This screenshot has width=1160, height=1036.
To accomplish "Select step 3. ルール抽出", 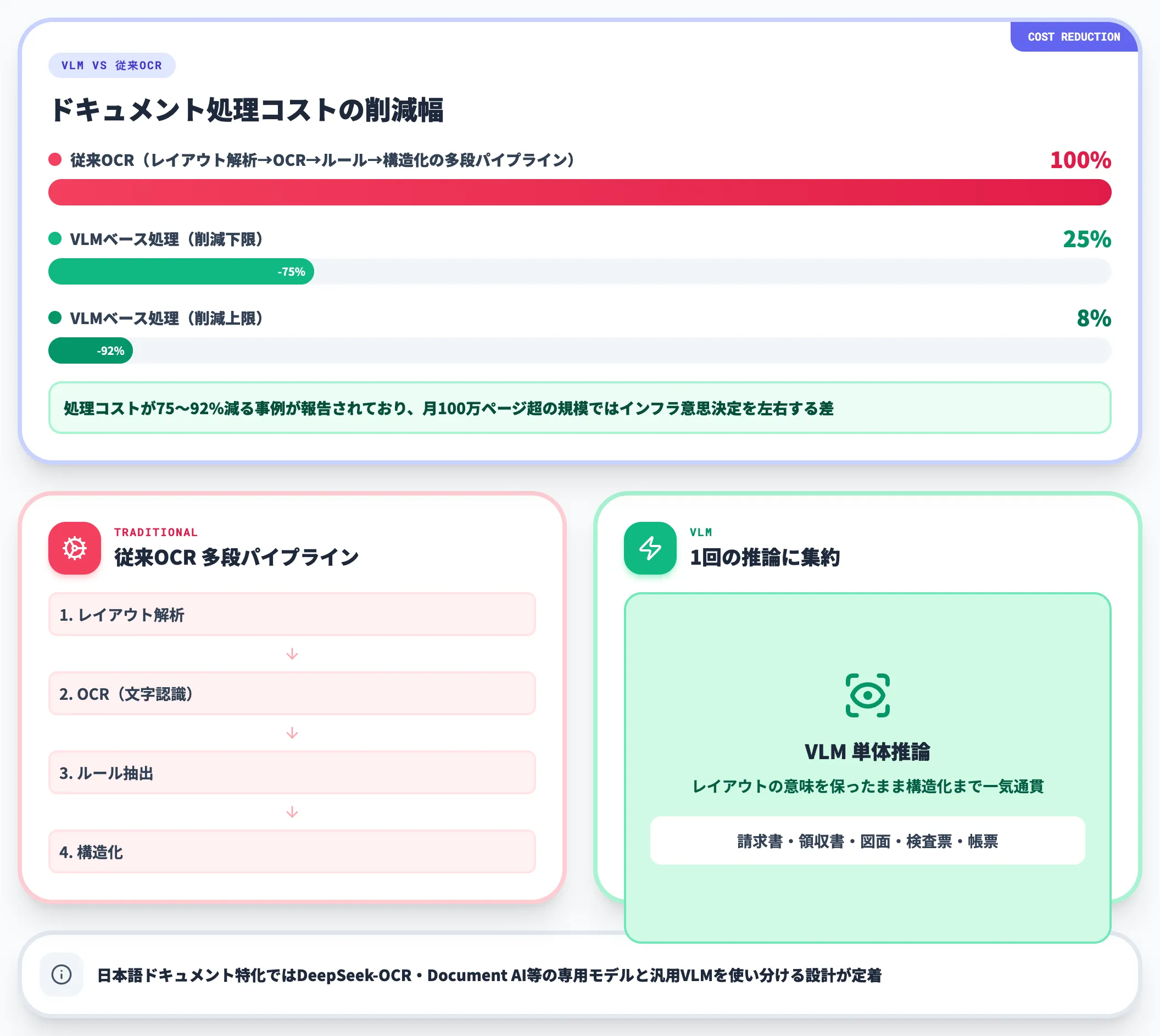I will pos(292,773).
